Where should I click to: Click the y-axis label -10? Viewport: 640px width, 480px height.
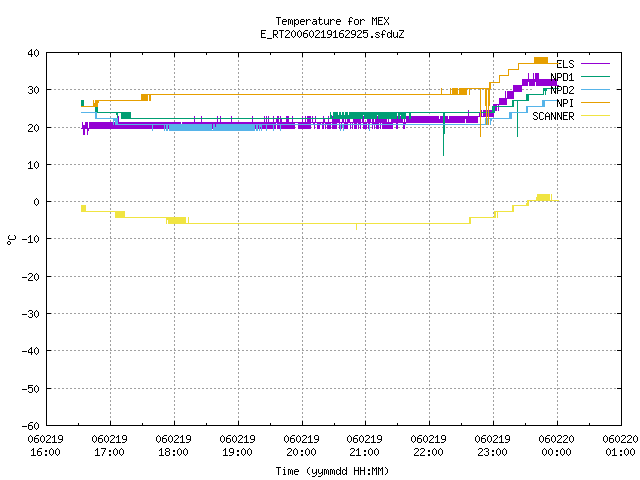click(x=31, y=239)
